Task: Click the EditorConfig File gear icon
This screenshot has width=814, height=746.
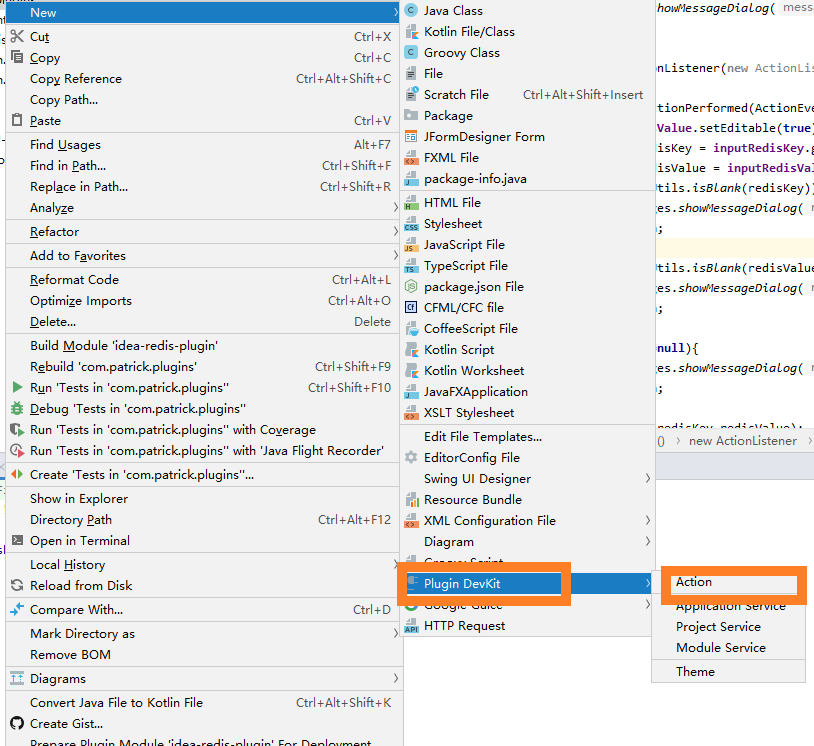Action: click(411, 457)
